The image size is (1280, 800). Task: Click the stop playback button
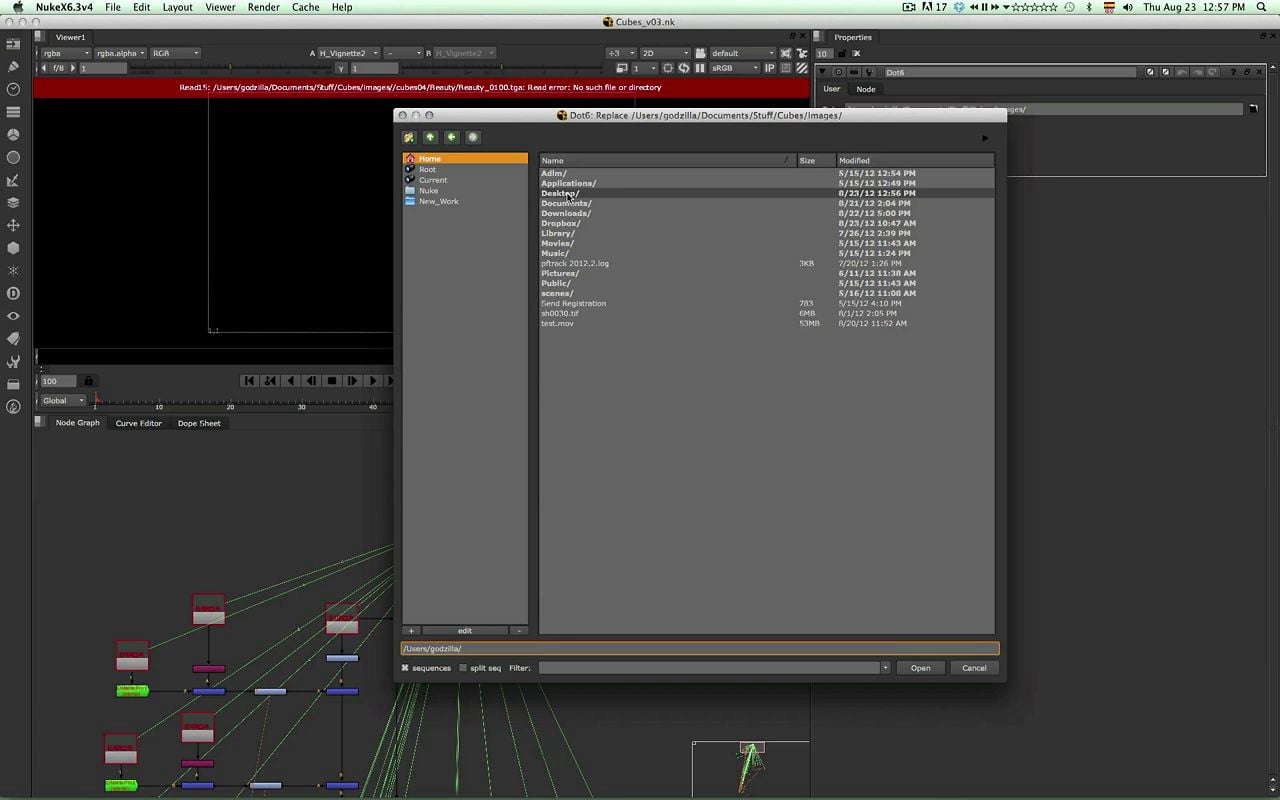pos(332,381)
